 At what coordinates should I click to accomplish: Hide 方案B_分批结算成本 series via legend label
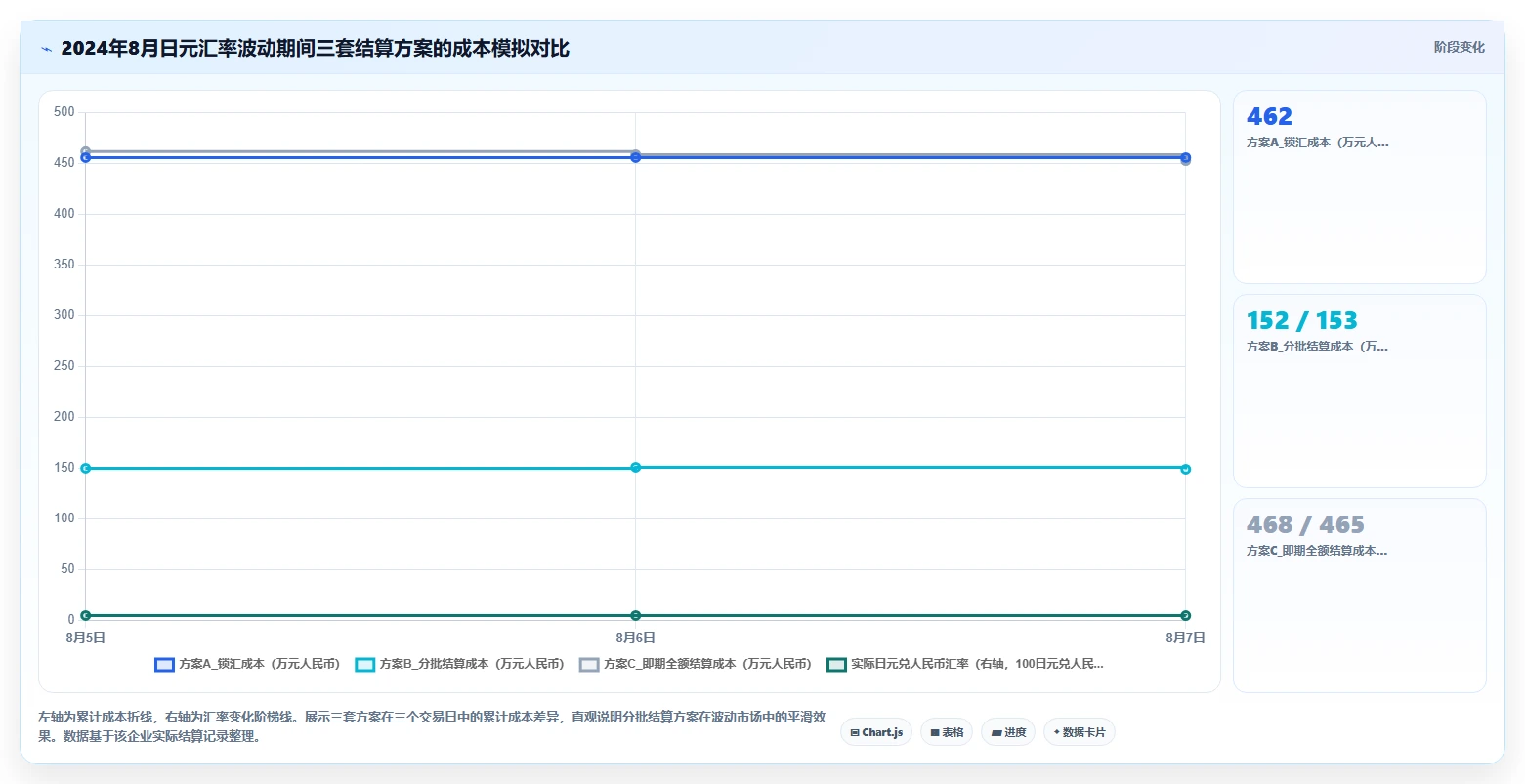pyautogui.click(x=472, y=664)
